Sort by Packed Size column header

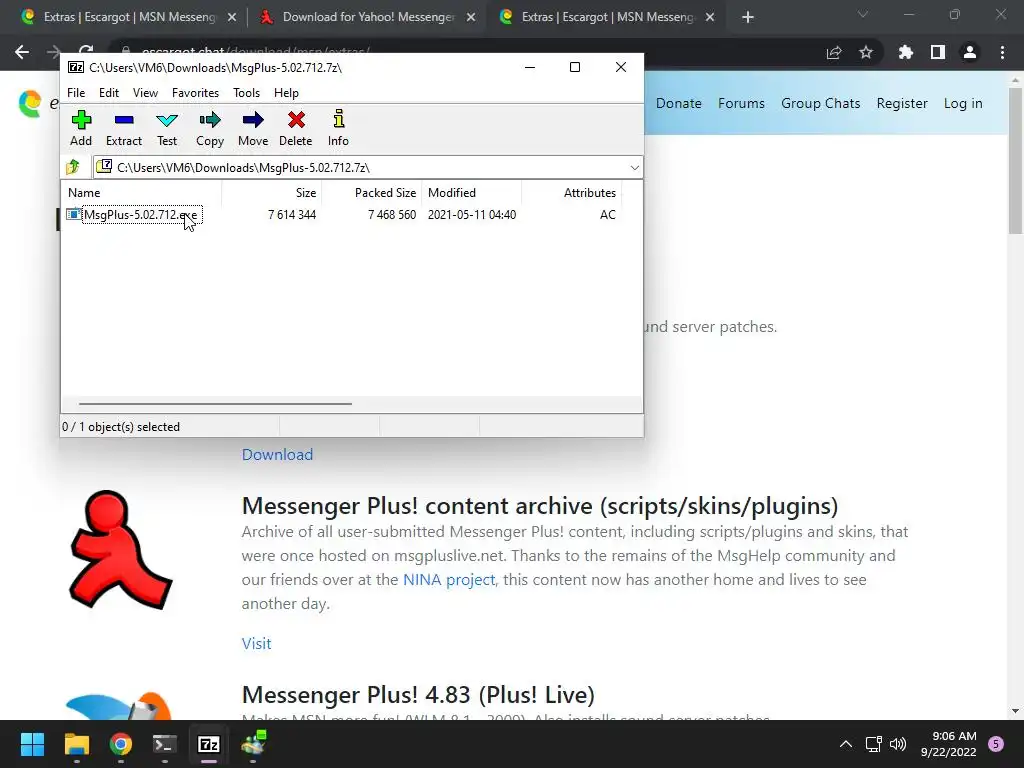pyautogui.click(x=372, y=193)
